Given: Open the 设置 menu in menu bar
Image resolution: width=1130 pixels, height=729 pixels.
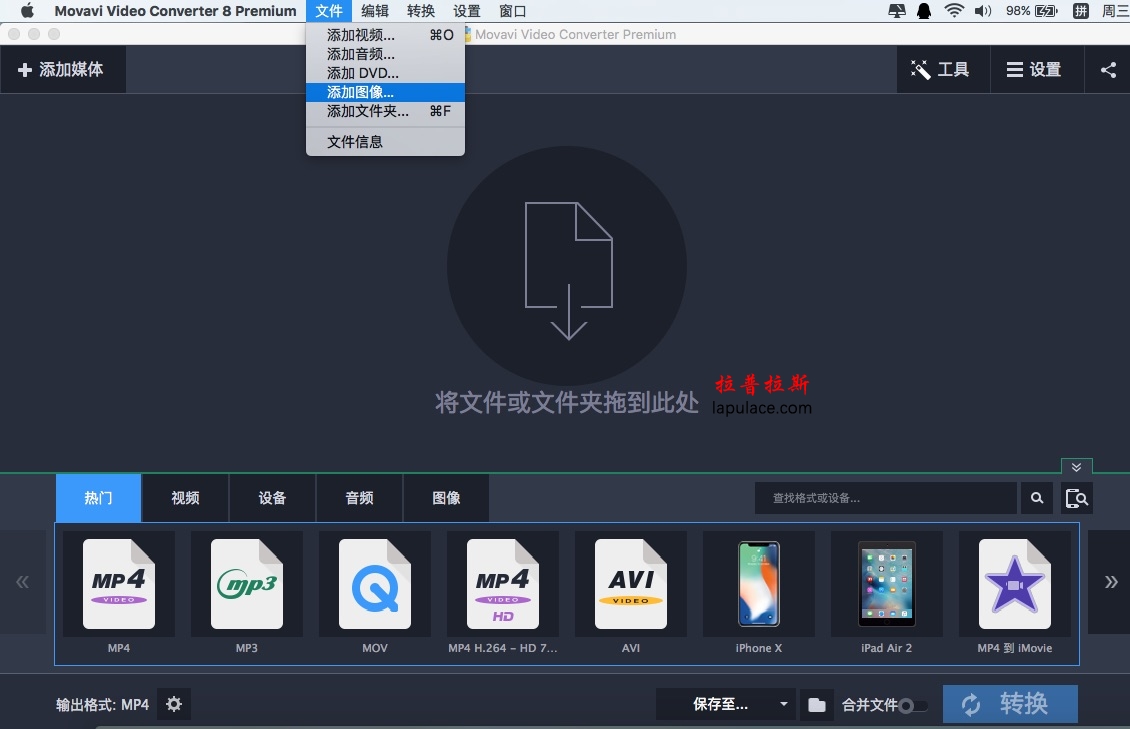Looking at the screenshot, I should [x=467, y=11].
